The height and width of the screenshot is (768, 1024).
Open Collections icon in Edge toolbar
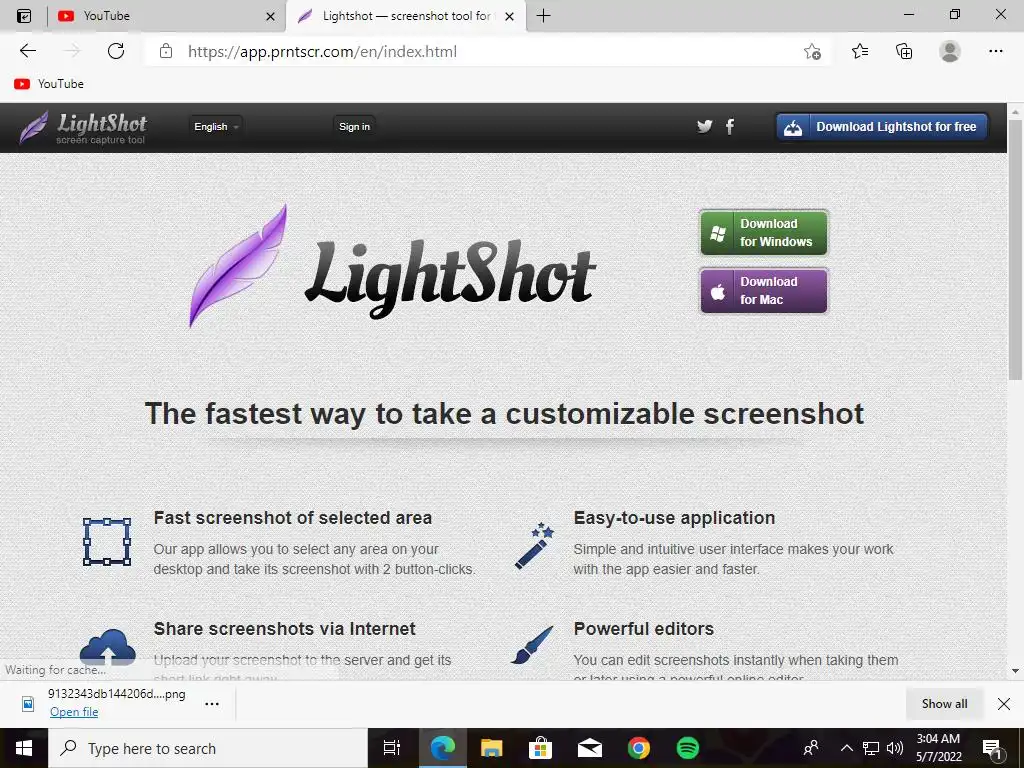click(x=904, y=51)
